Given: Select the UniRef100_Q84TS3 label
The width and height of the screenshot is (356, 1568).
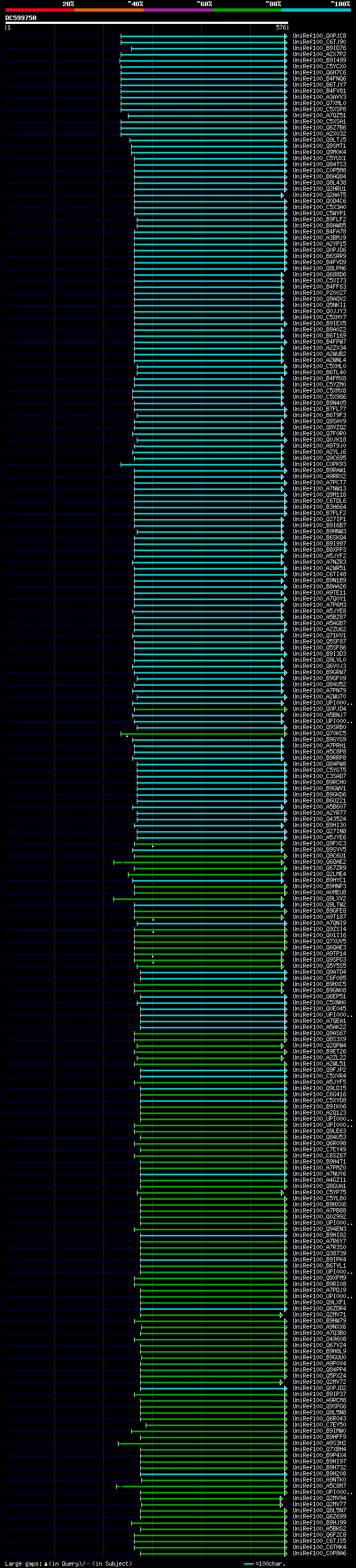Looking at the screenshot, I should (x=319, y=164).
